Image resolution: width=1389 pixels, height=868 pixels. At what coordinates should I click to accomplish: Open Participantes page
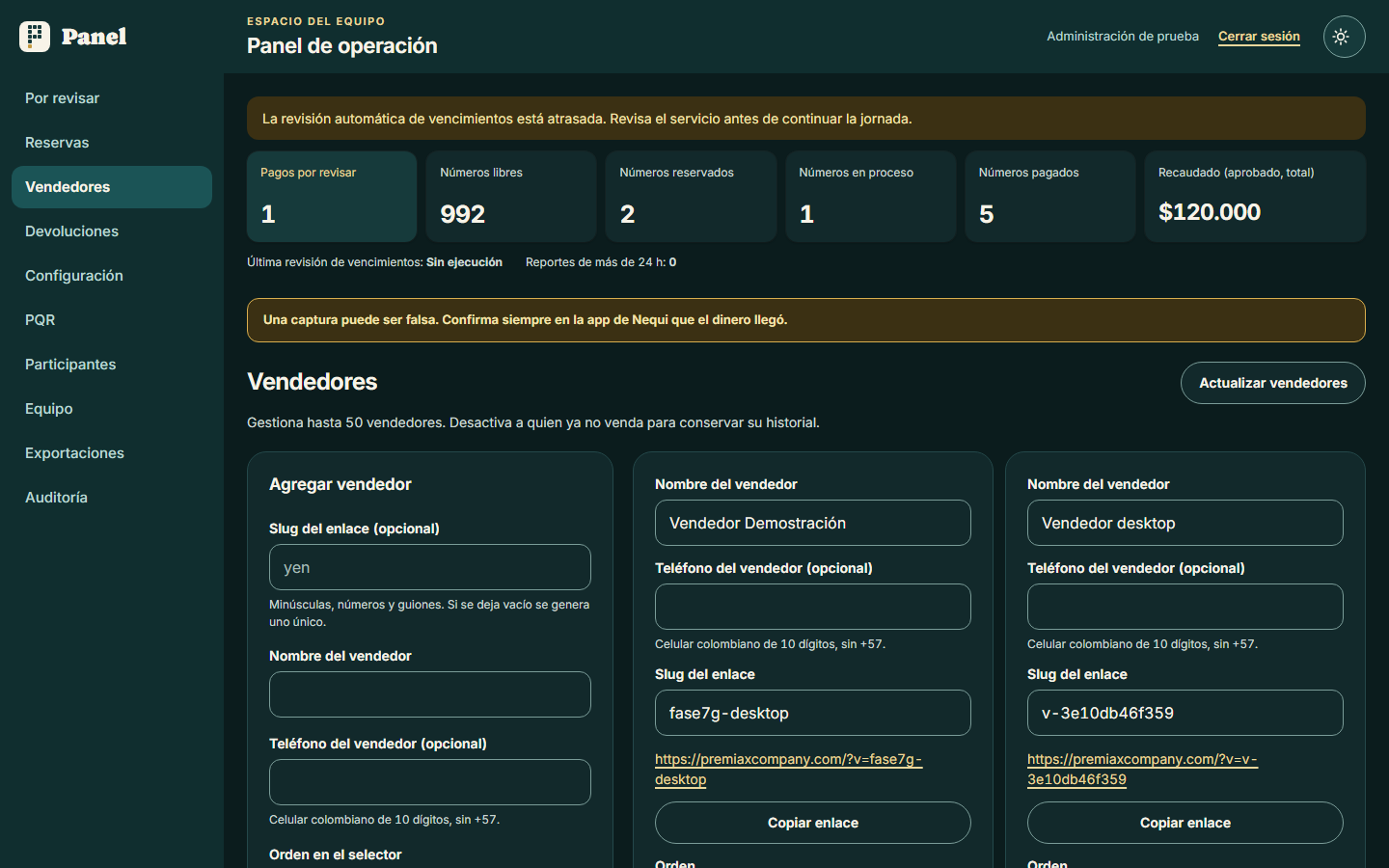coord(112,365)
